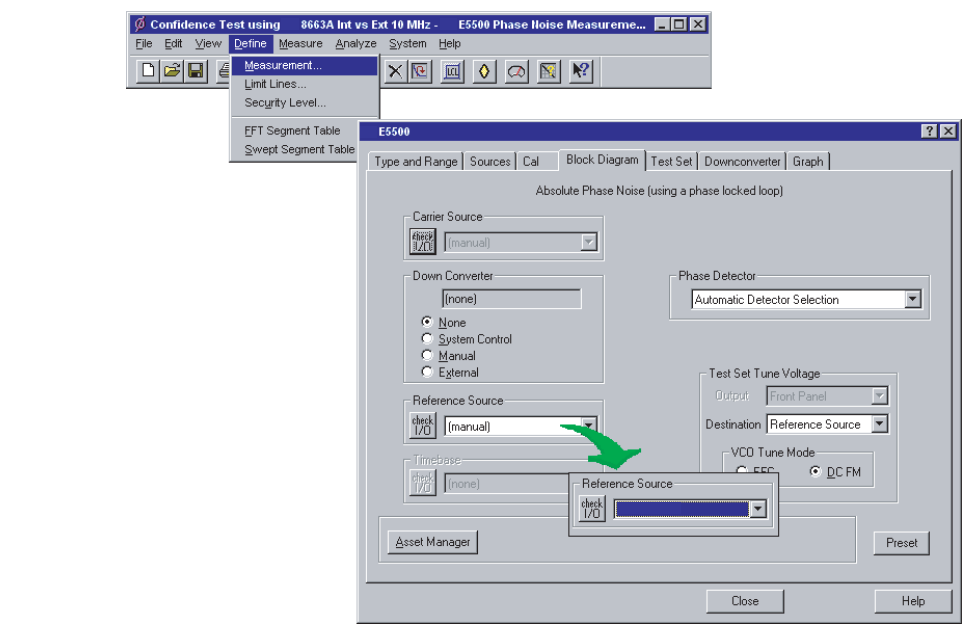Click the Define menu
This screenshot has height=630, width=964.
pos(250,44)
